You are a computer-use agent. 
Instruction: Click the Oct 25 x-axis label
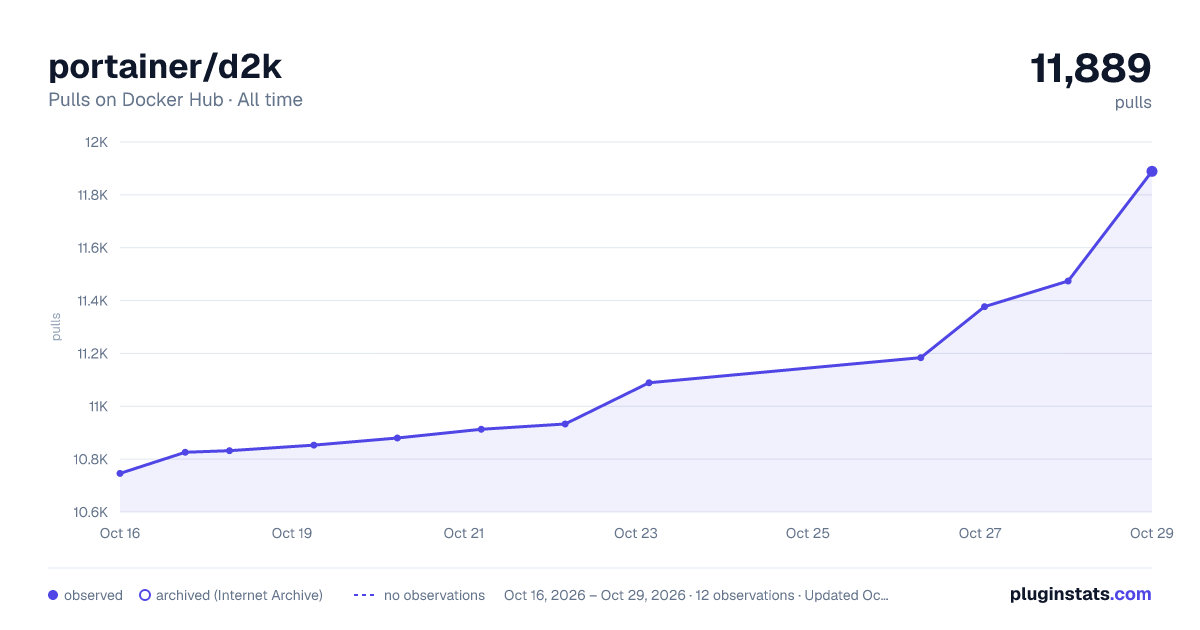coord(808,533)
